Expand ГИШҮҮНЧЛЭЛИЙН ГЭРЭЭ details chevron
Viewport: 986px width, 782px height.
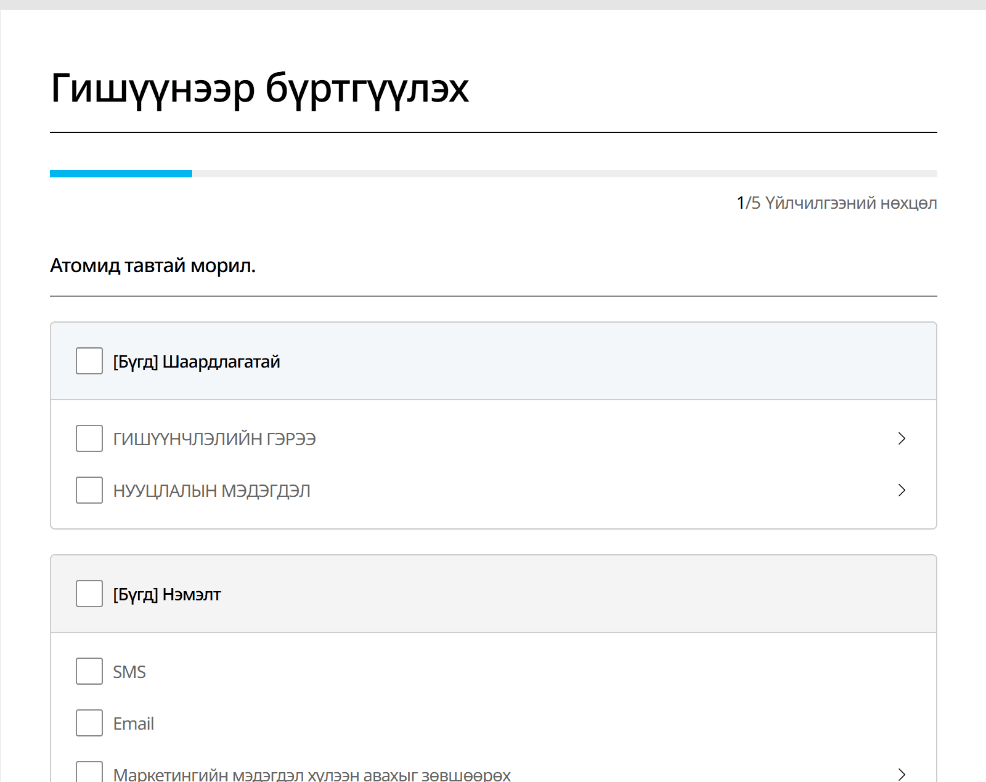[902, 438]
